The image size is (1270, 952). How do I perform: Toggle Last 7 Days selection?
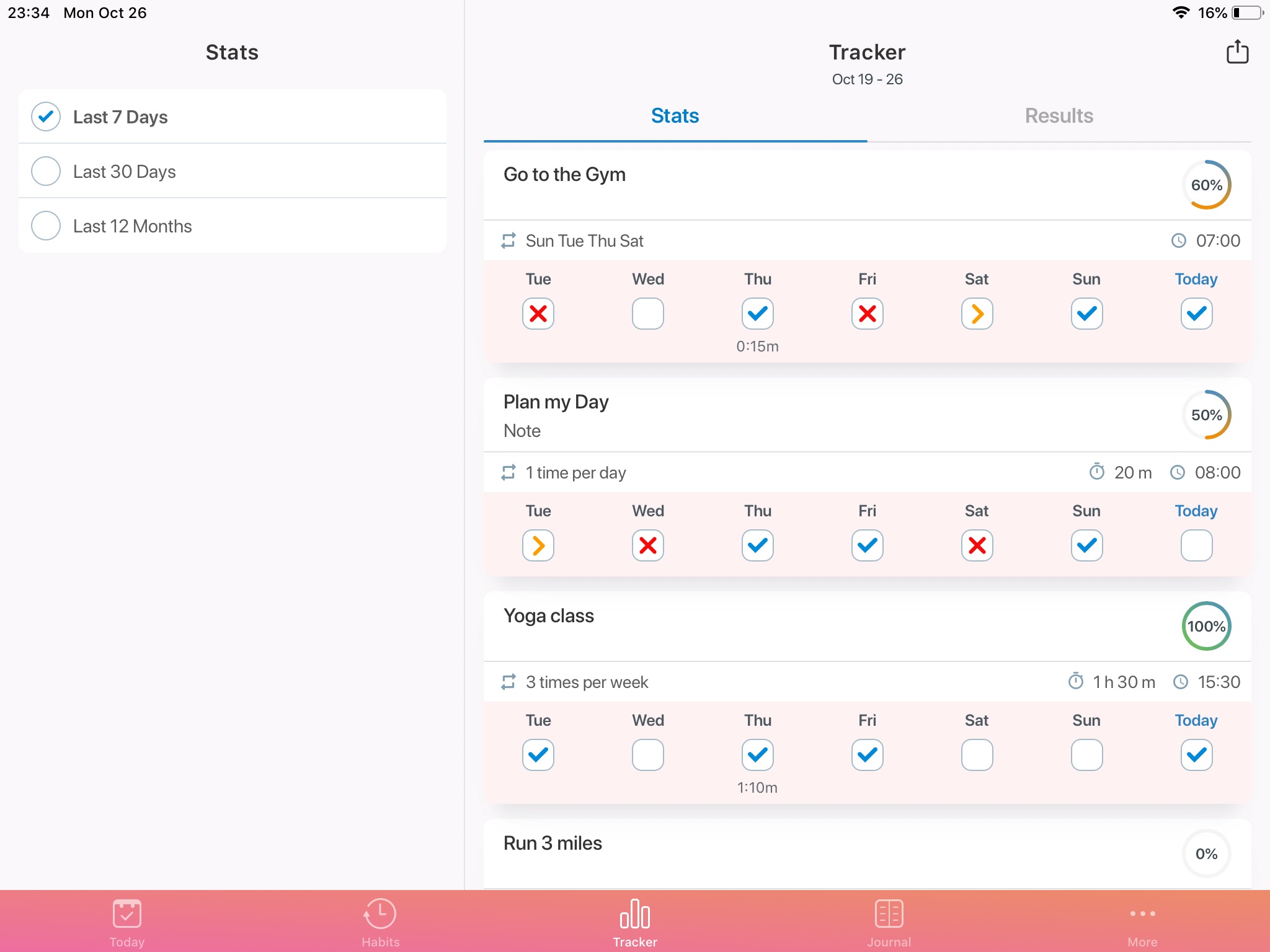[x=45, y=117]
